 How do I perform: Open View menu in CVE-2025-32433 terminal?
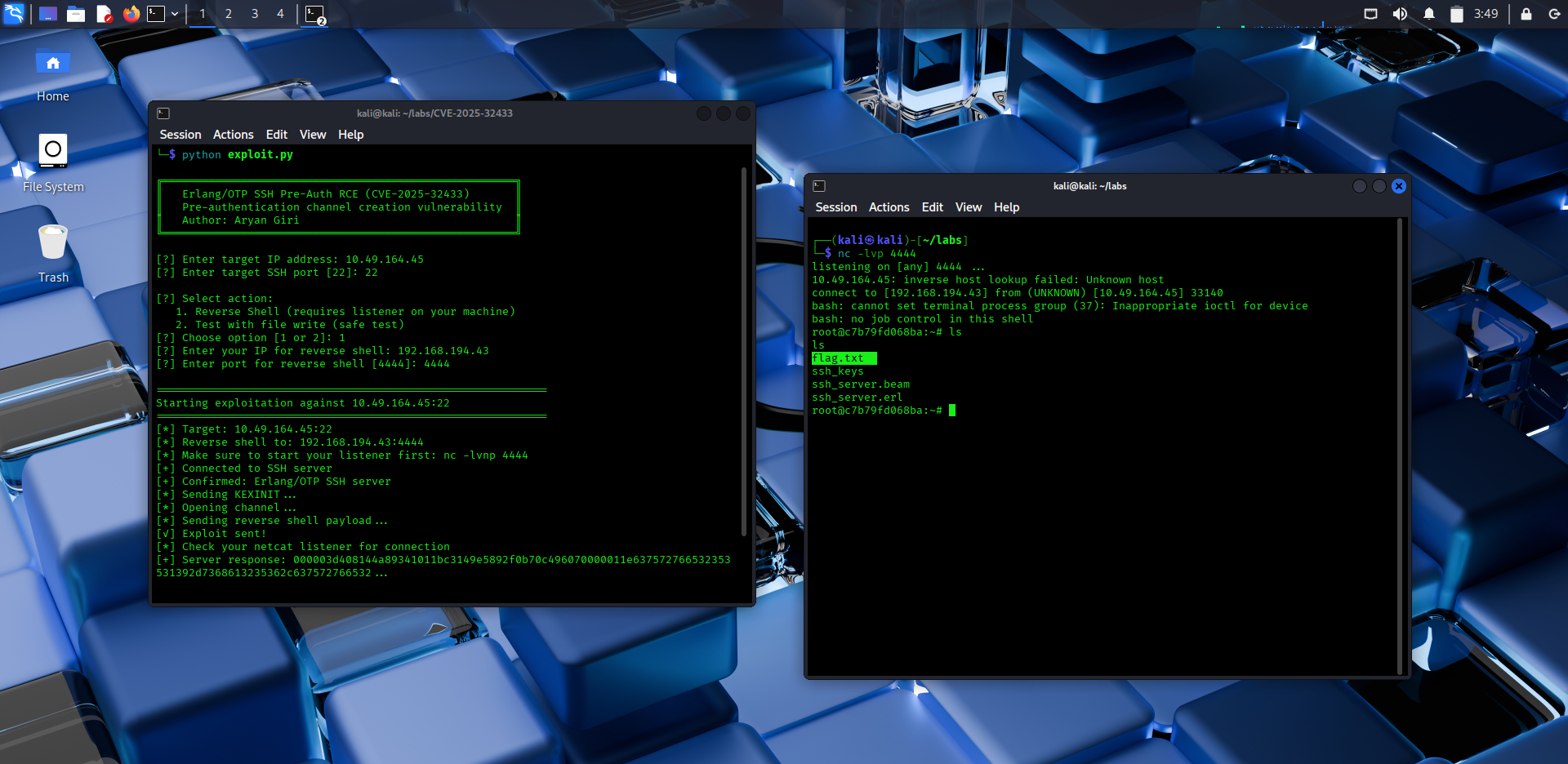tap(313, 135)
